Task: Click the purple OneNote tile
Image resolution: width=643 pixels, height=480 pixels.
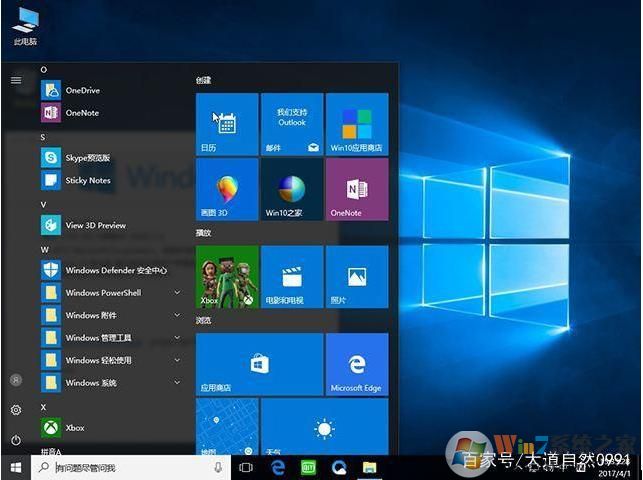Action: coord(357,189)
